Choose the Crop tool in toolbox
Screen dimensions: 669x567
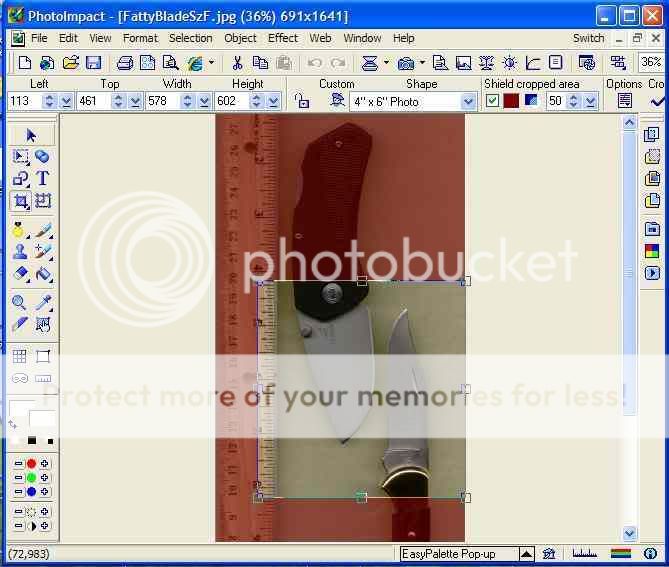[x=20, y=201]
